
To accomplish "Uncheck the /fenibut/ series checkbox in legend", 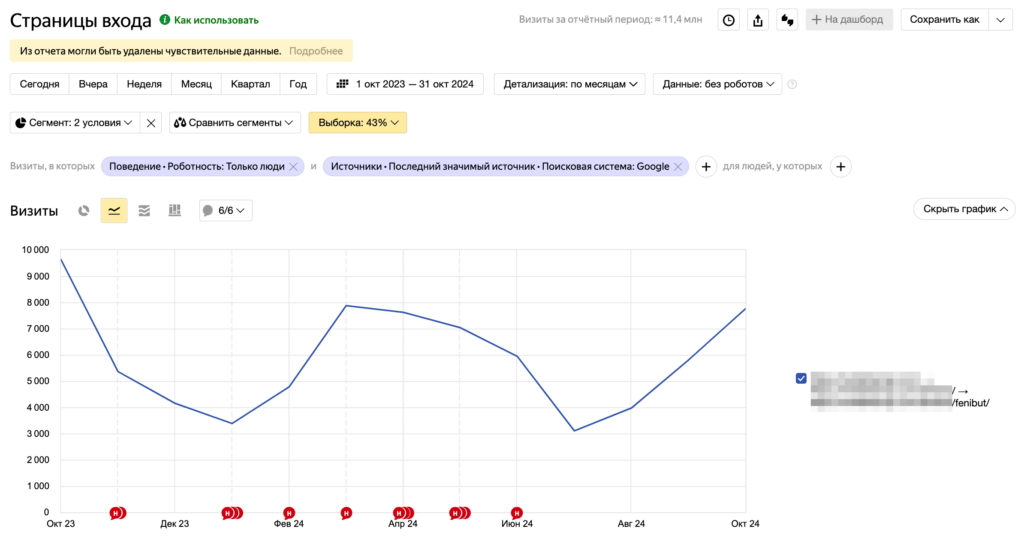I will point(801,378).
